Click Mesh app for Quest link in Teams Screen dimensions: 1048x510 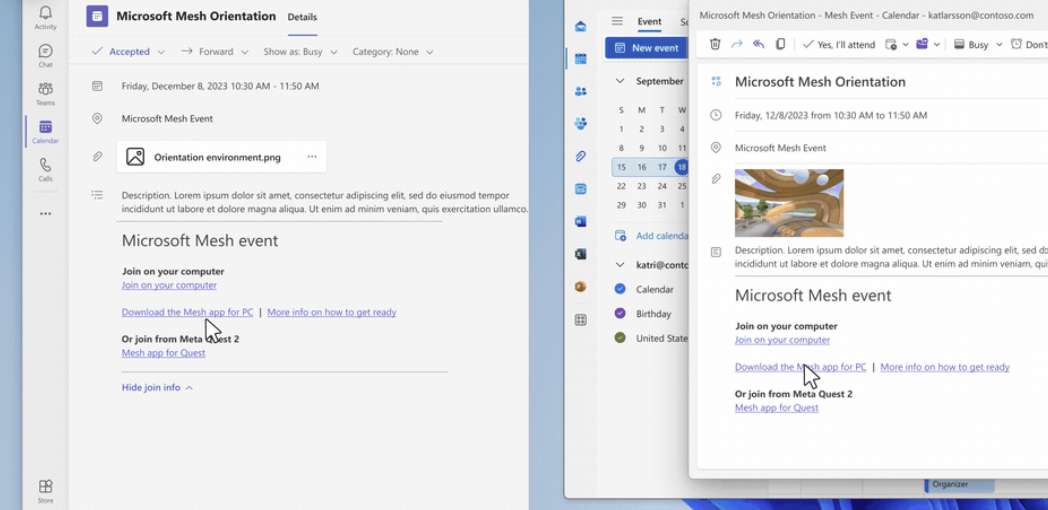[163, 353]
